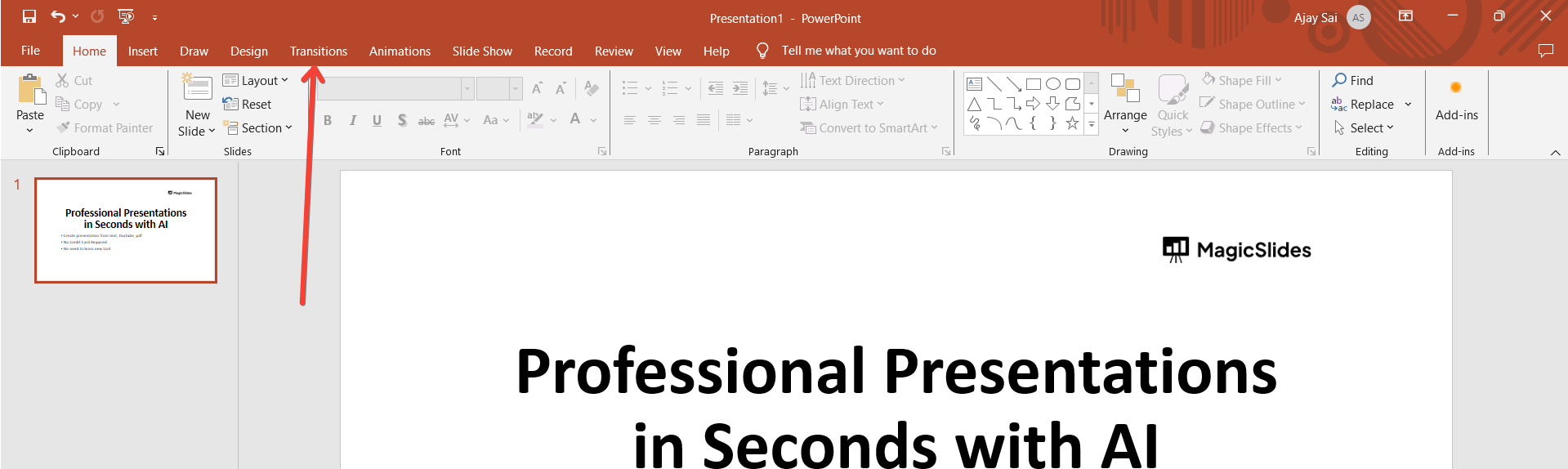Image resolution: width=1568 pixels, height=469 pixels.
Task: Open the Layout dropdown
Action: point(256,80)
